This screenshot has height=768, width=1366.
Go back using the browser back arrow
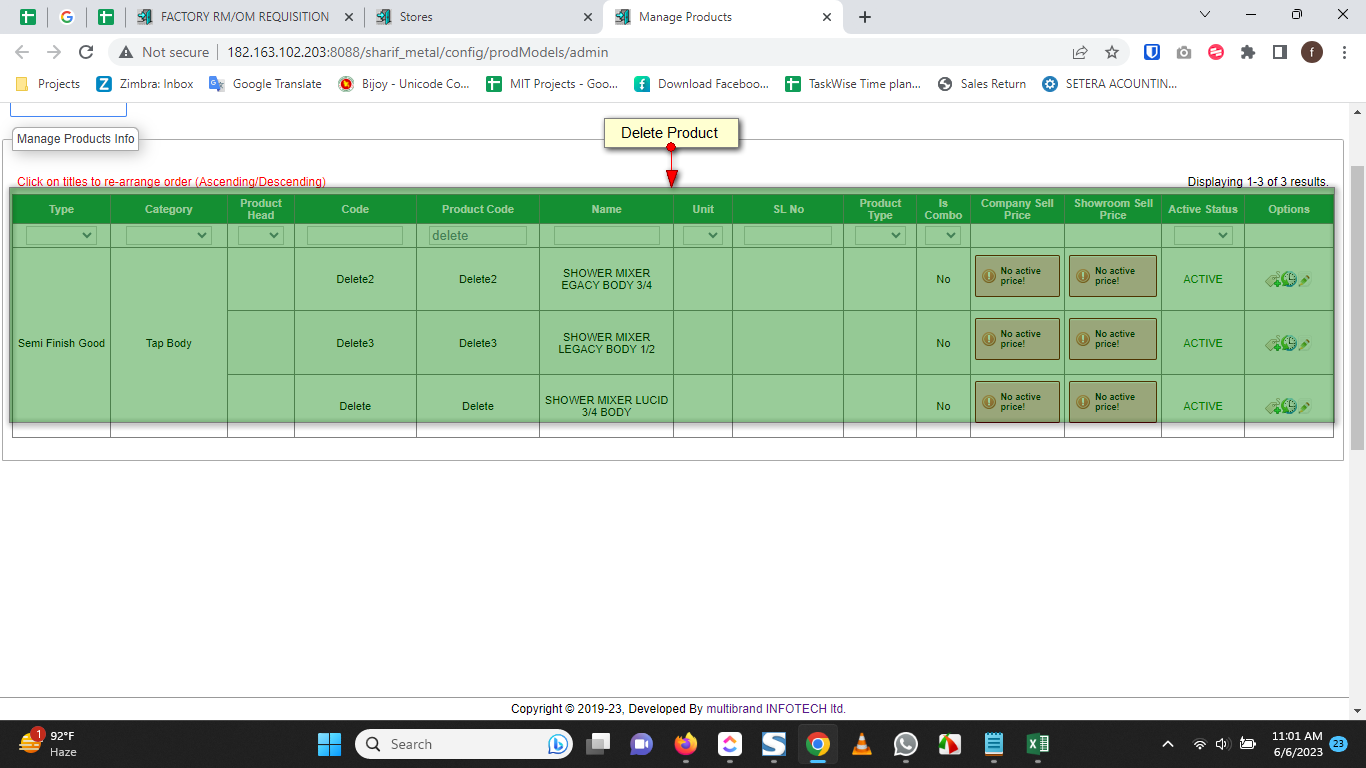pos(22,52)
